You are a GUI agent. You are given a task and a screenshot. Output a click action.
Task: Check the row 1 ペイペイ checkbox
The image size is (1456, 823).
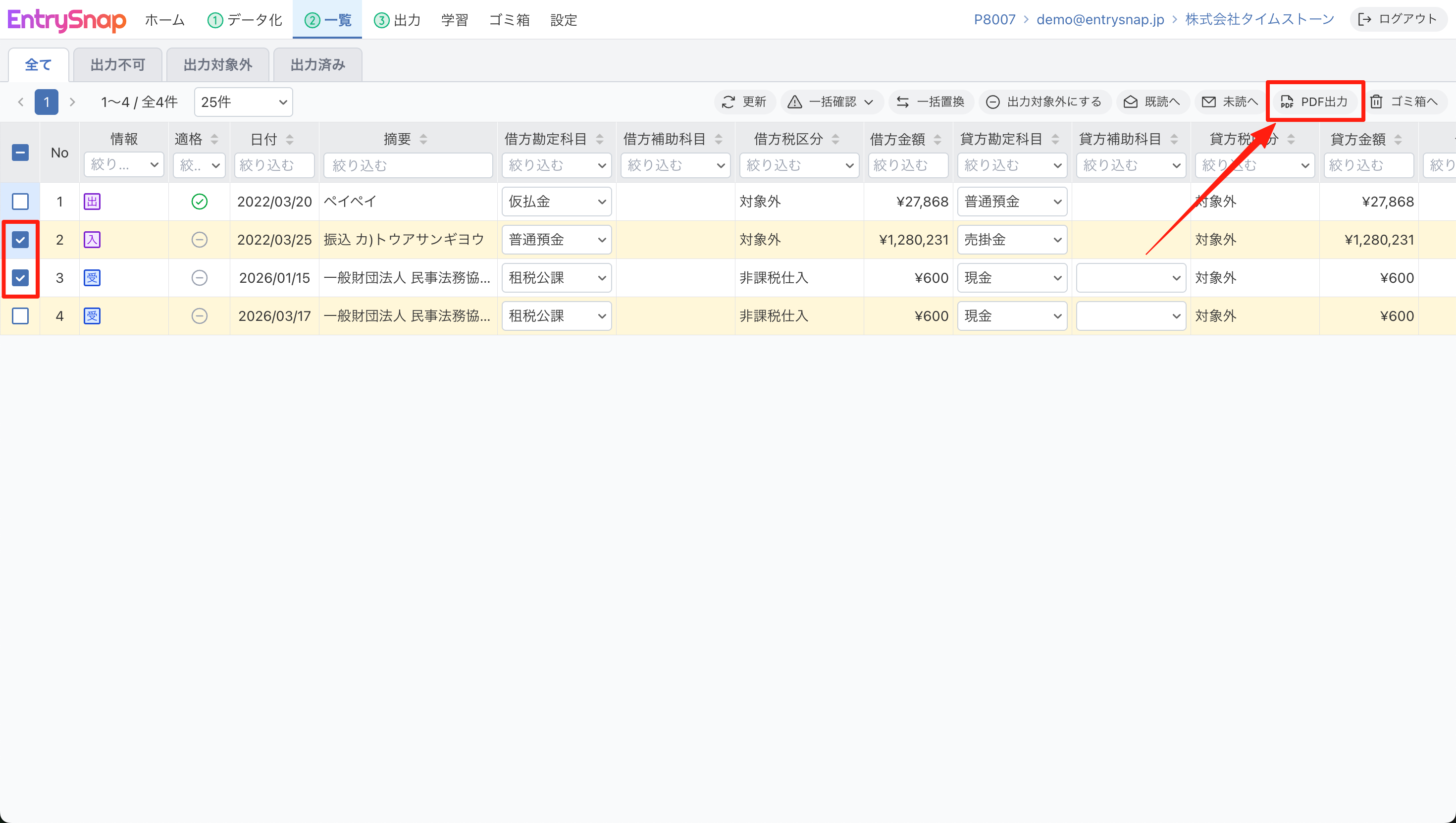point(20,202)
